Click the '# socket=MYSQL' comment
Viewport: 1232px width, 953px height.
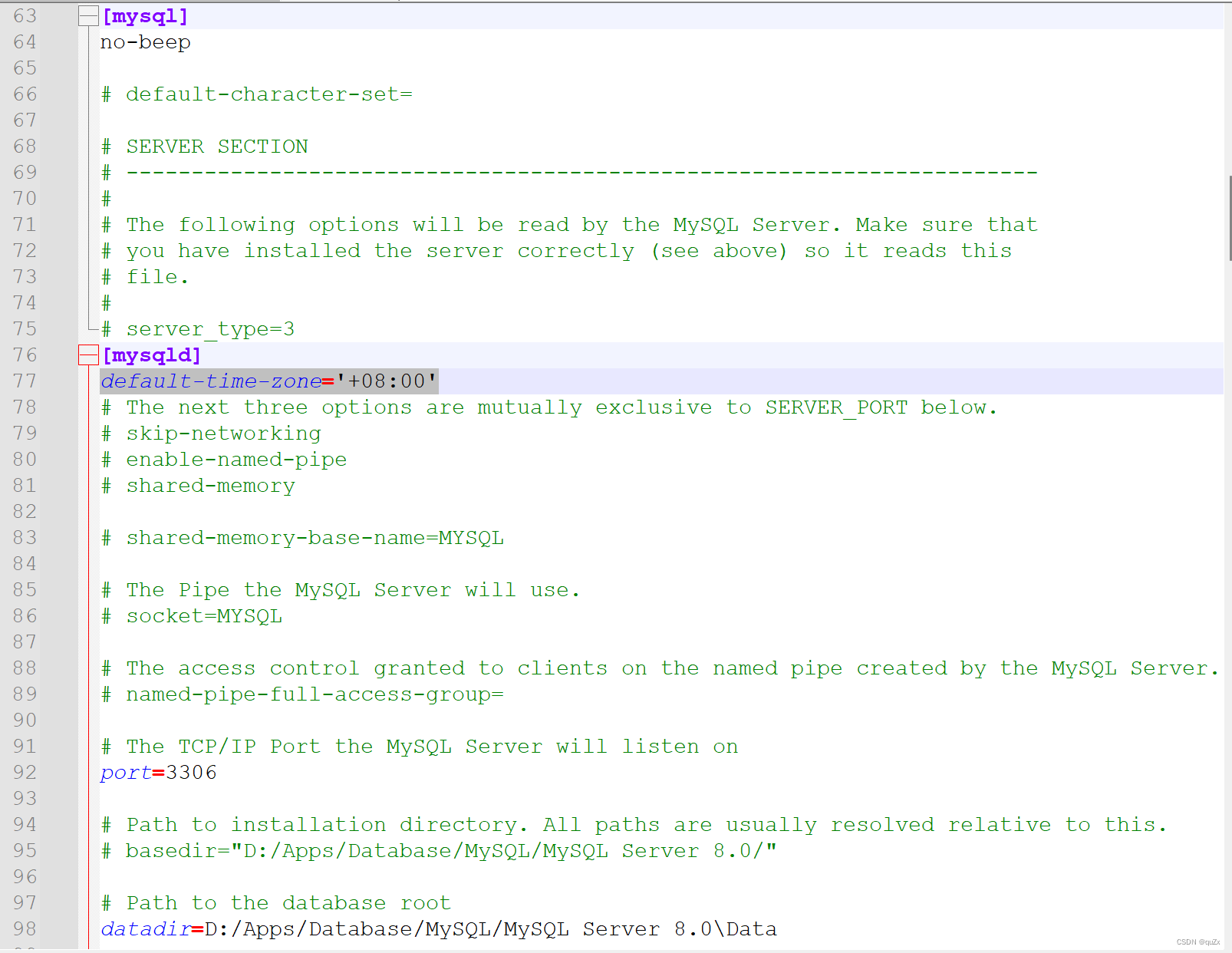pos(192,616)
